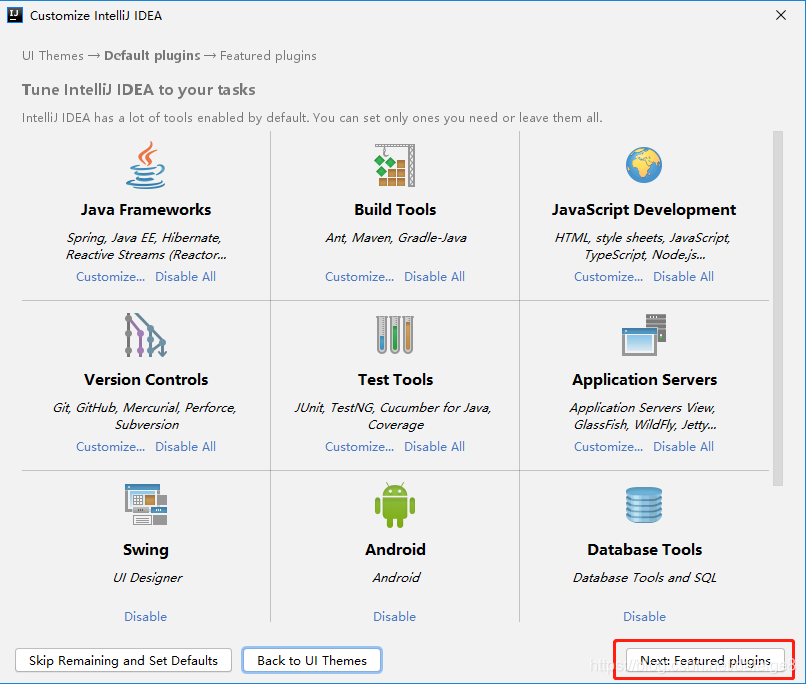
Task: Click the Build Tools crane icon
Action: [395, 165]
